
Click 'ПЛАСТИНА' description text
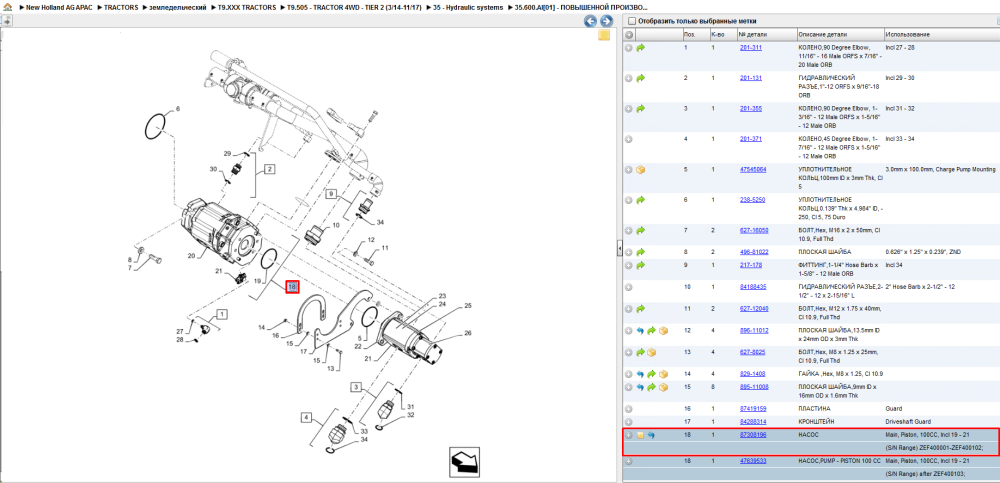tap(814, 409)
